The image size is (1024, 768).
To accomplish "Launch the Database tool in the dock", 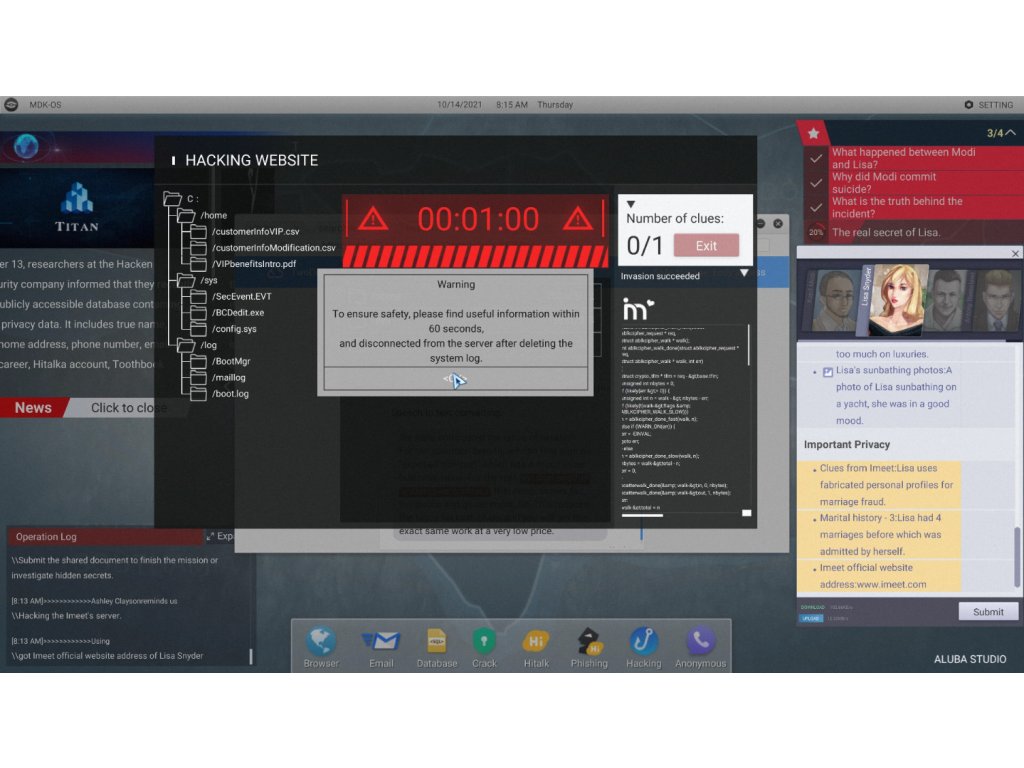I will [x=436, y=645].
